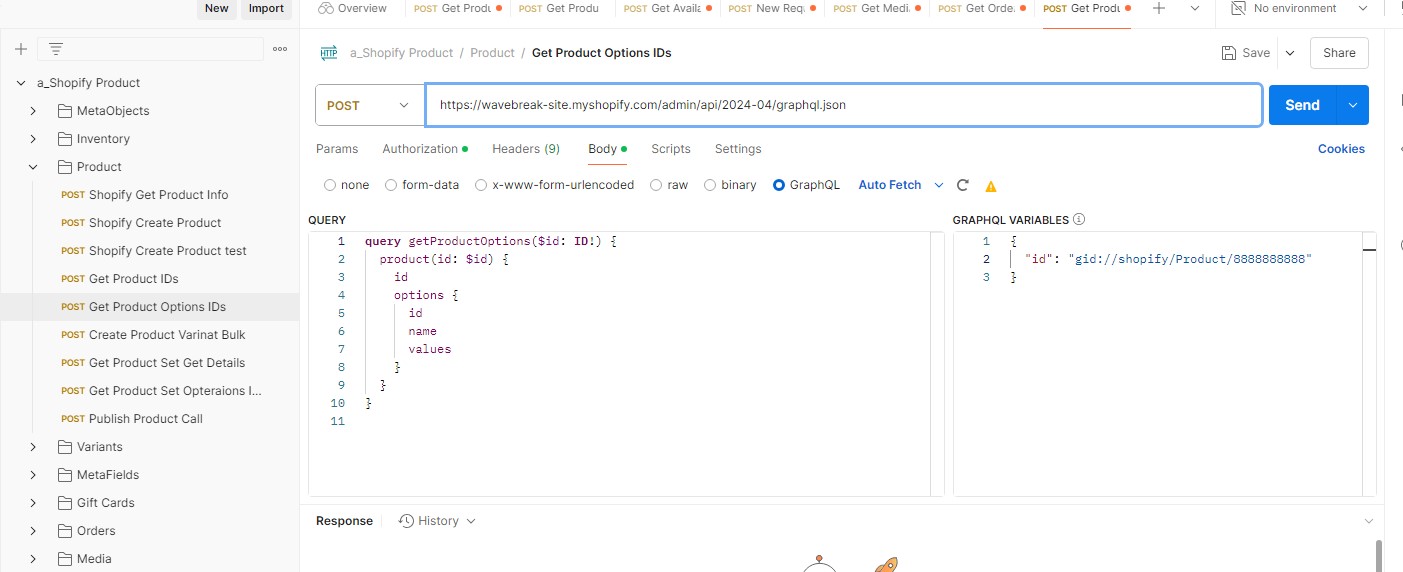Click the Send button

(x=1303, y=105)
